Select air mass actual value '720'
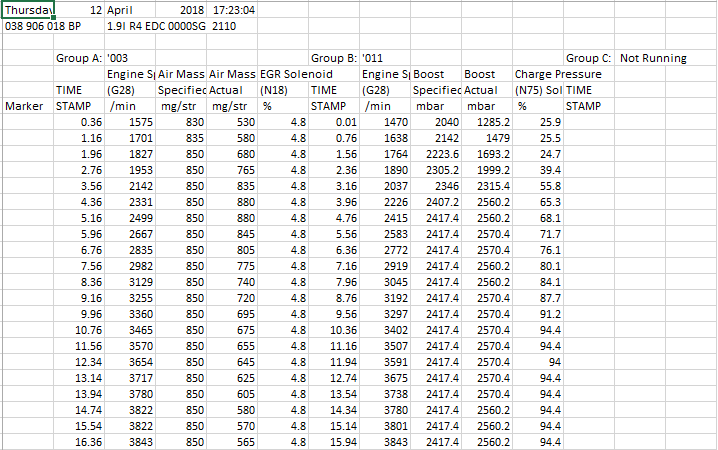This screenshot has height=450, width=718. click(x=232, y=298)
